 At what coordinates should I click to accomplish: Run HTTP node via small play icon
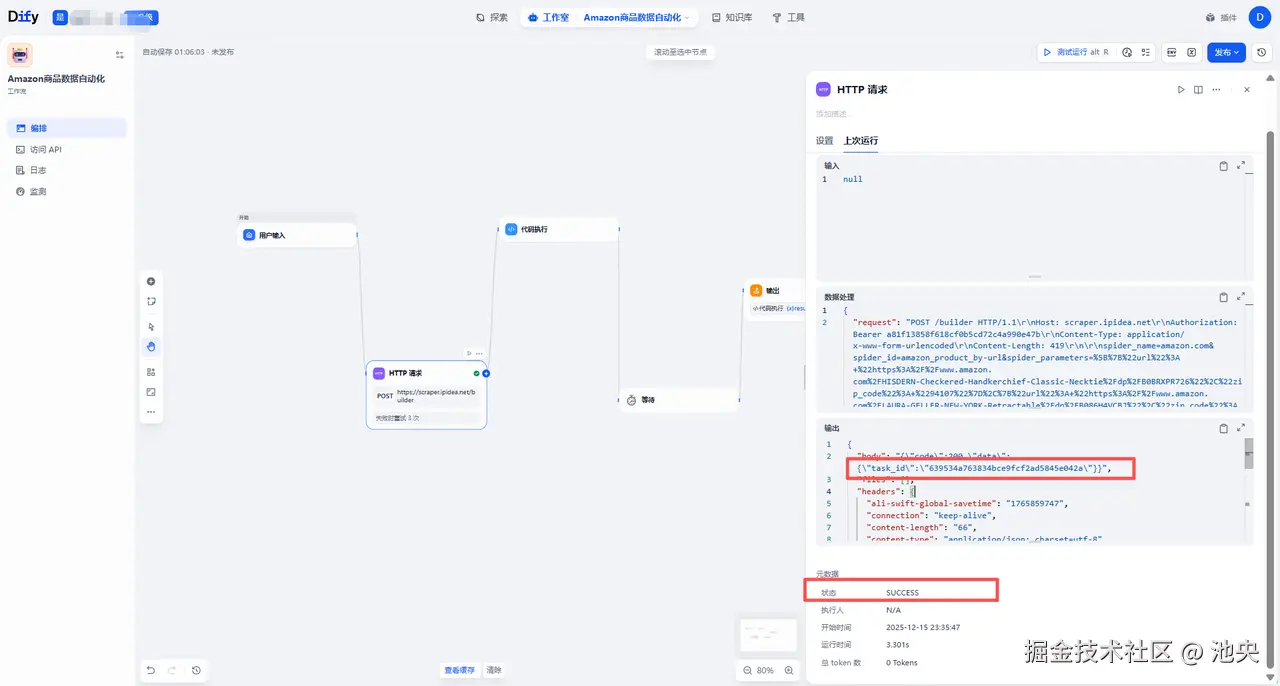coord(469,353)
